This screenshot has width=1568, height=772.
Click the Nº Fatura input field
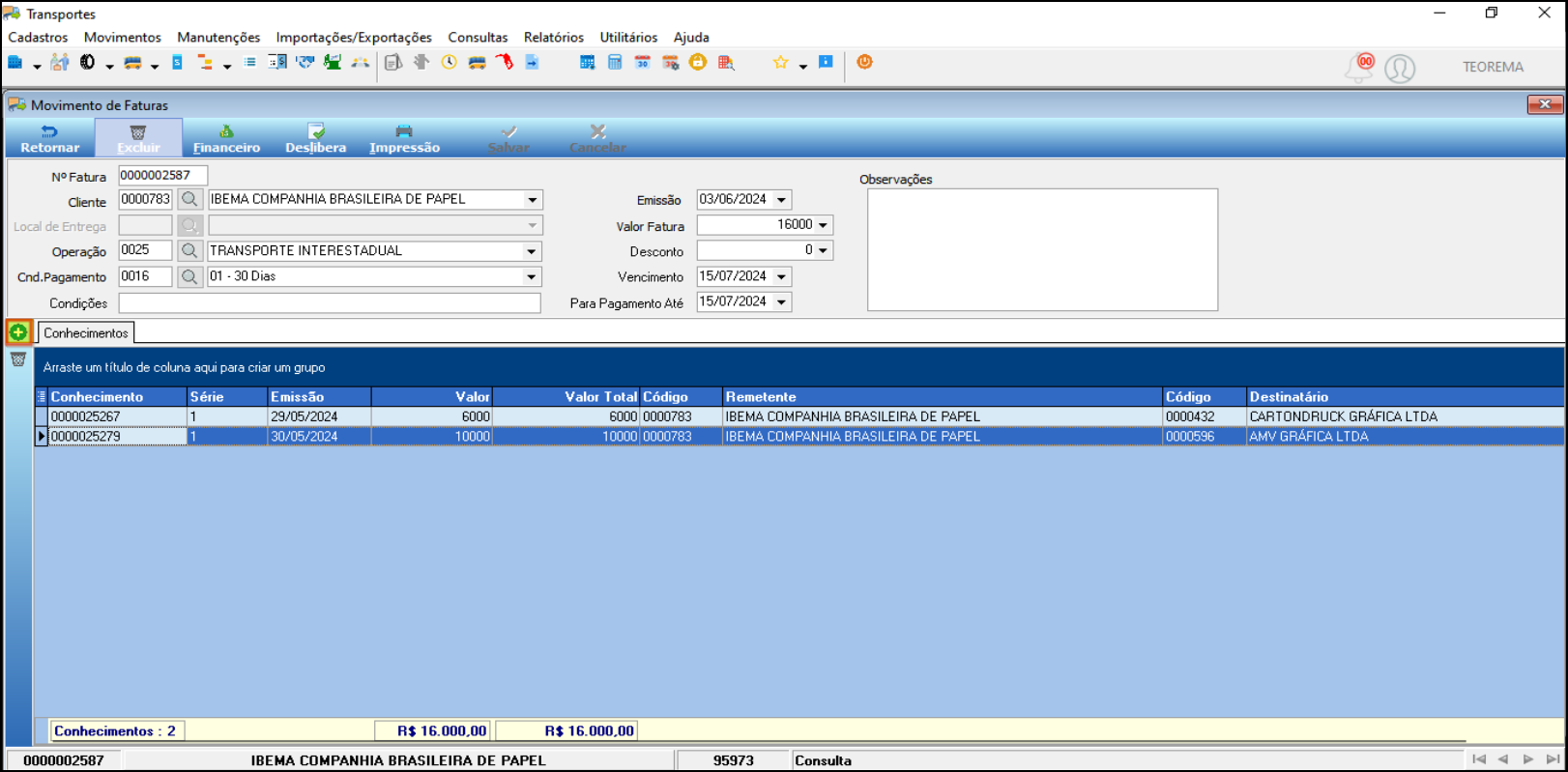pos(162,175)
